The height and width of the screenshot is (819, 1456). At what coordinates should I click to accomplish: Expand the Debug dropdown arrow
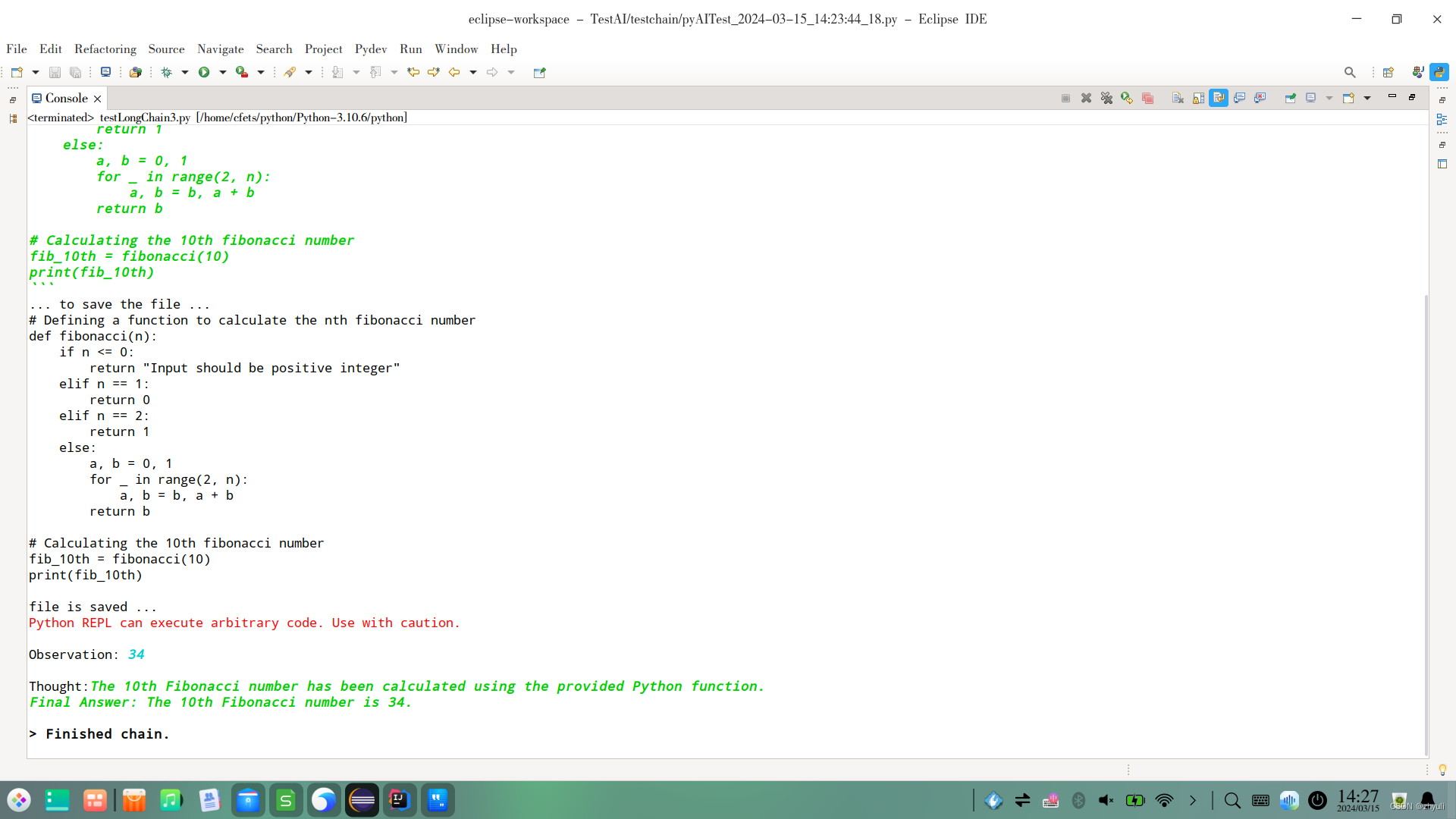coord(185,72)
